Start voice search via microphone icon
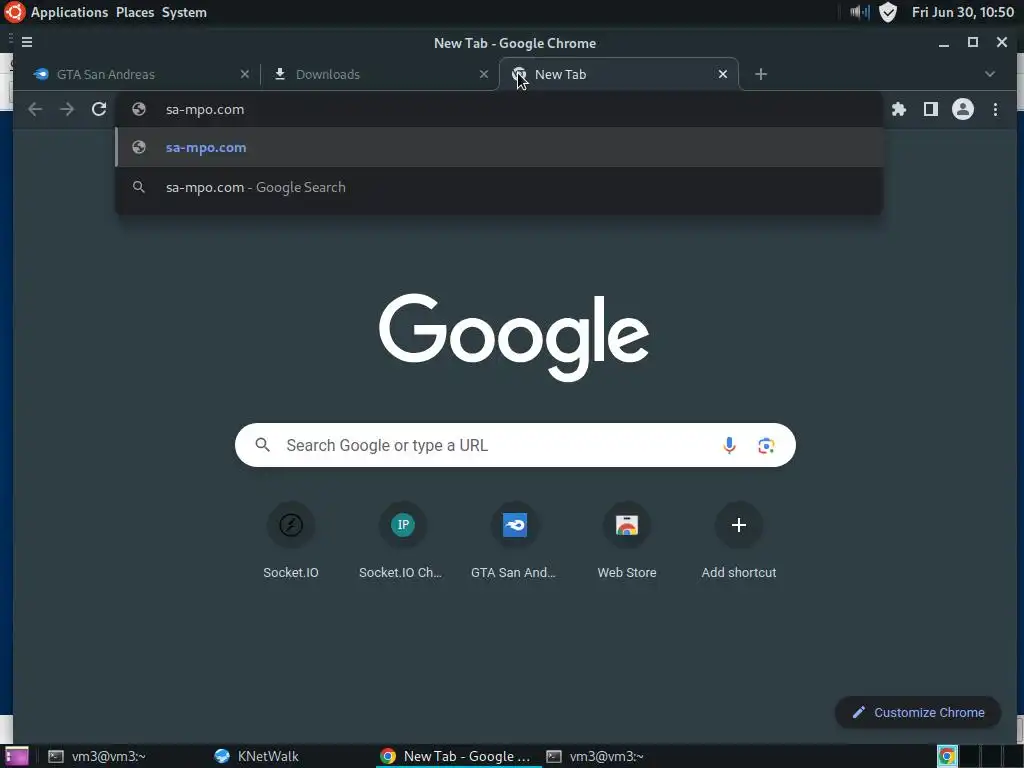Image resolution: width=1024 pixels, height=768 pixels. (729, 445)
